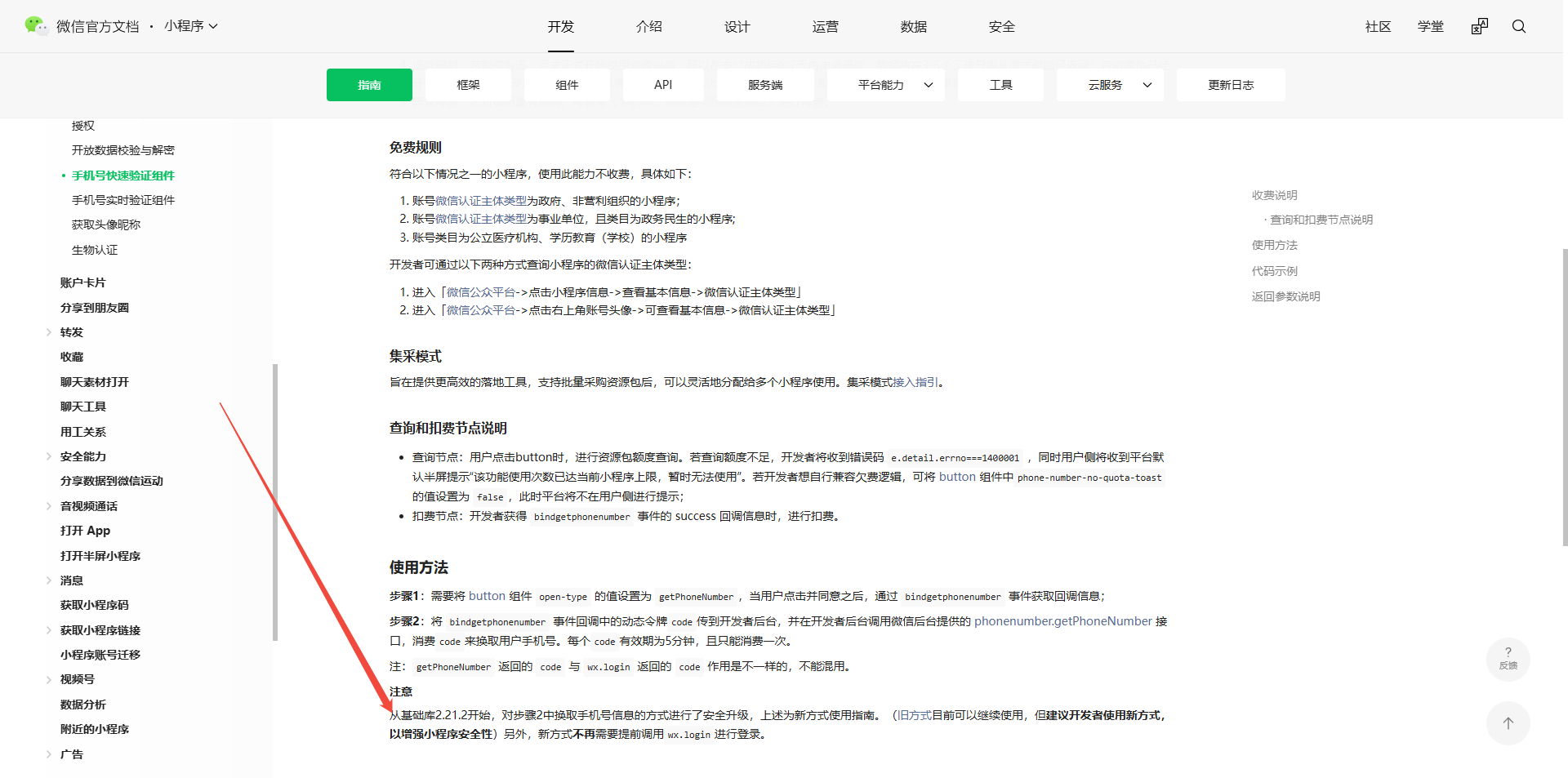
Task: Open 授权 in the sidebar
Action: pyautogui.click(x=83, y=126)
